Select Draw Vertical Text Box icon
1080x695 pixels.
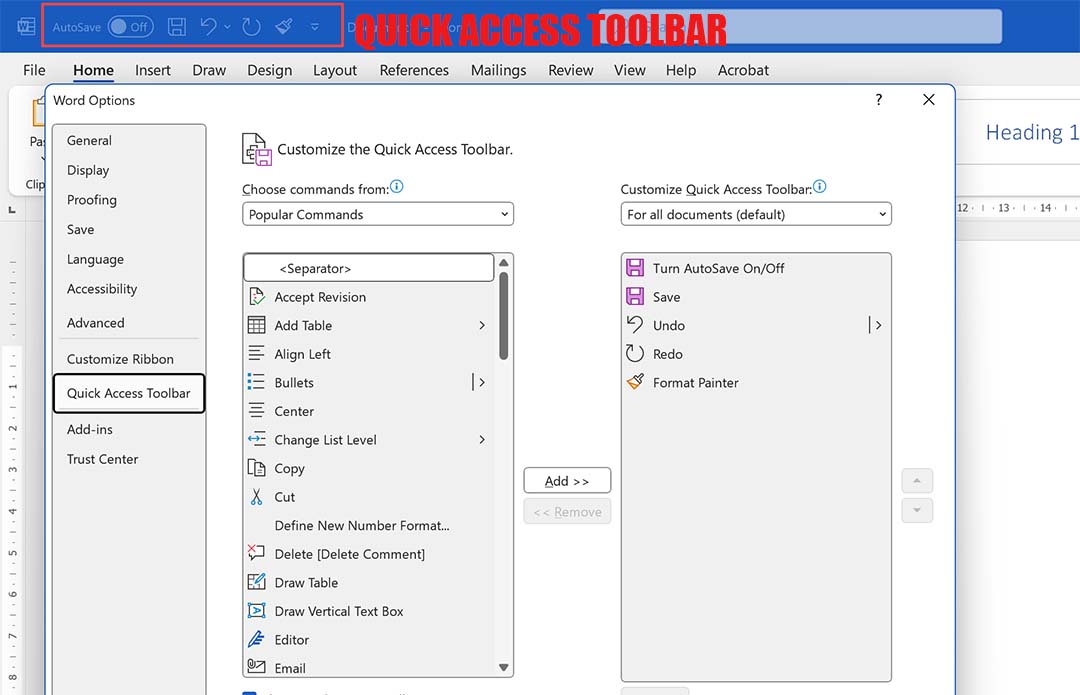pos(256,611)
